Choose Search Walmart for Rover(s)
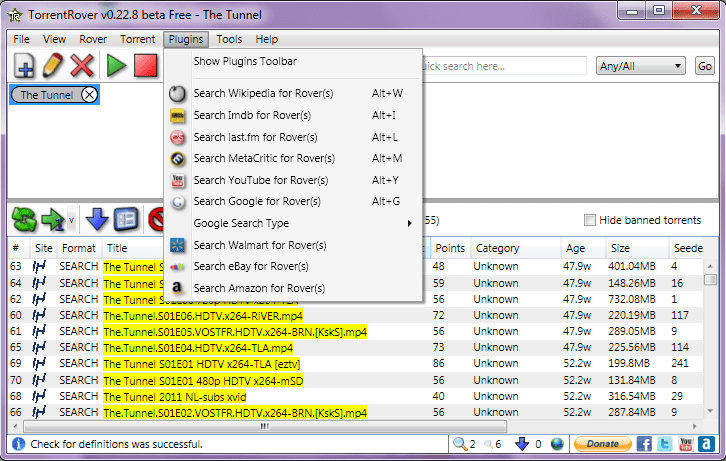Viewport: 726px width, 461px height. 293,245
